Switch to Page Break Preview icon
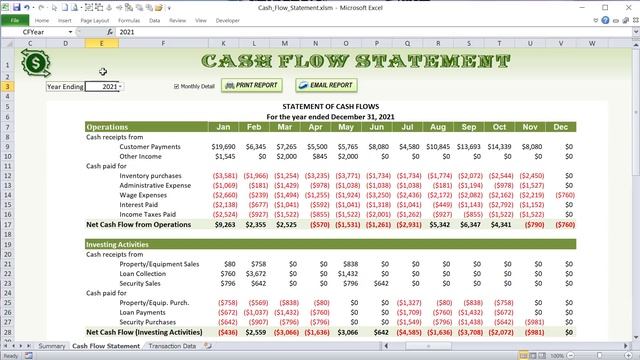640x360 pixels. [542, 356]
